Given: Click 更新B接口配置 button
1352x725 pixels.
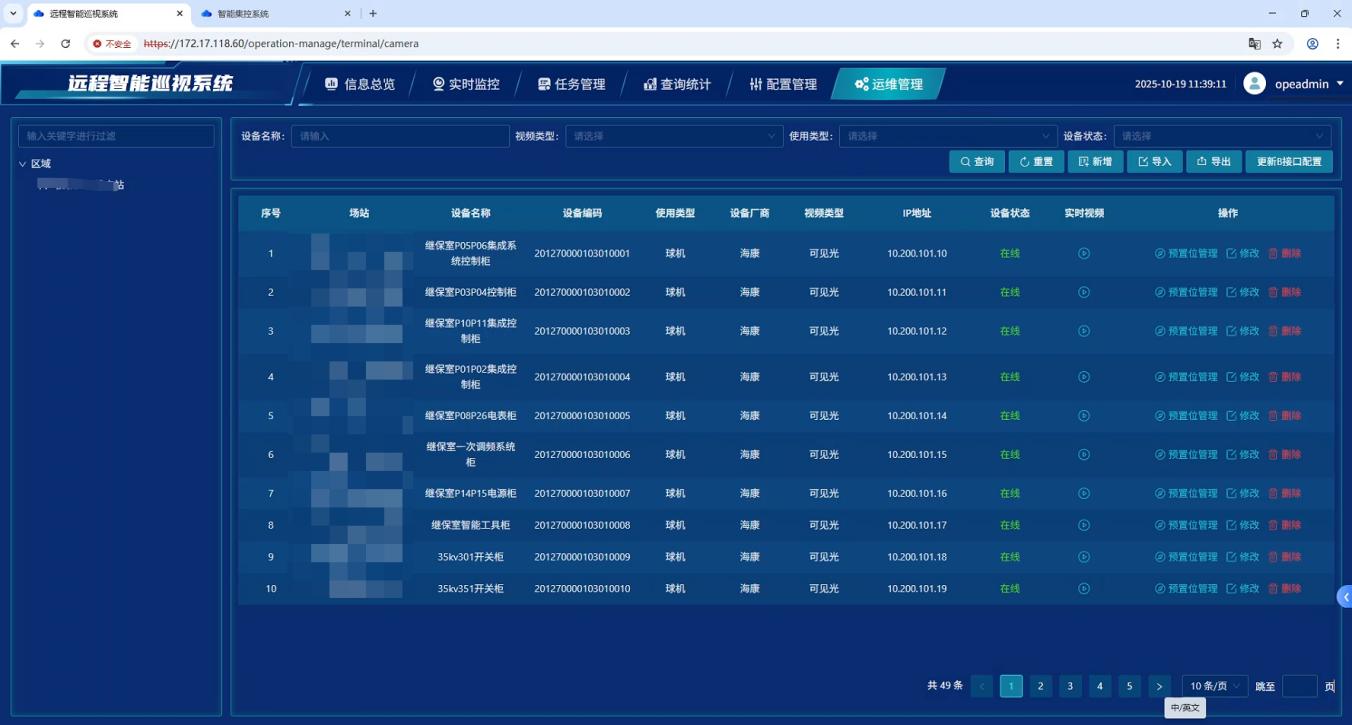Looking at the screenshot, I should coord(1288,162).
